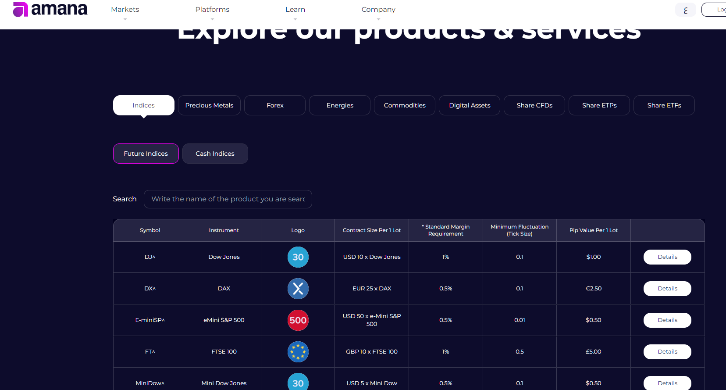The height and width of the screenshot is (390, 726).
Task: Open Details for DAX row
Action: point(667,289)
